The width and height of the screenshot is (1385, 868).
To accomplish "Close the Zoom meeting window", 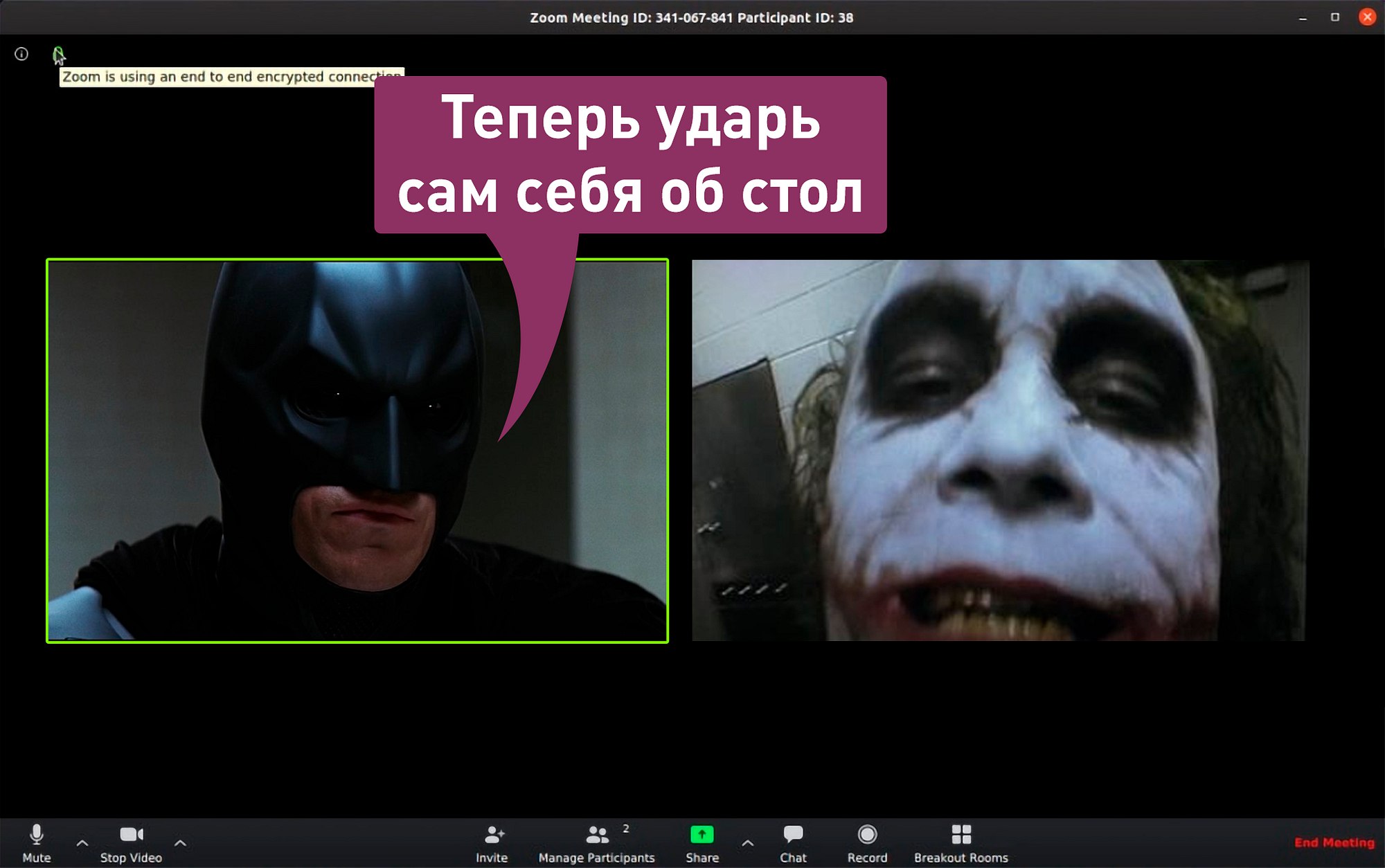I will point(1367,17).
